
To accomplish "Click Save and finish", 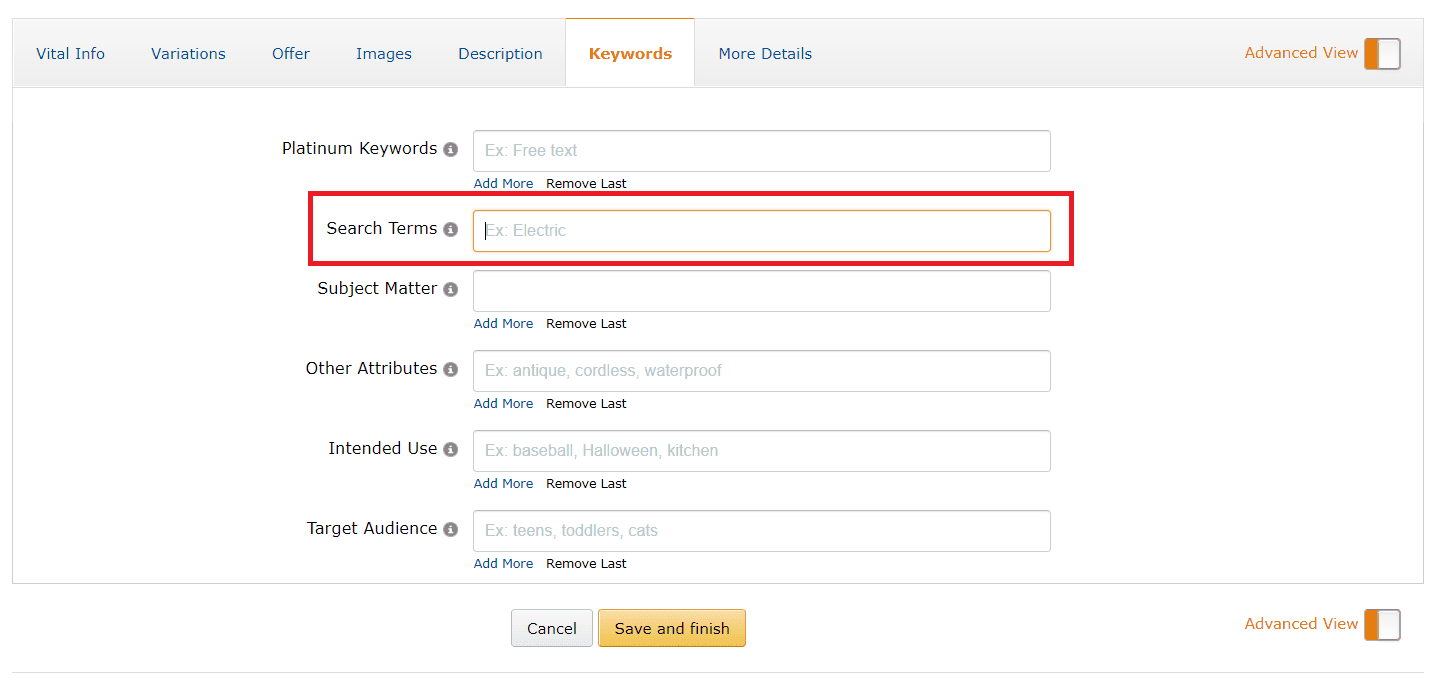I will click(671, 628).
